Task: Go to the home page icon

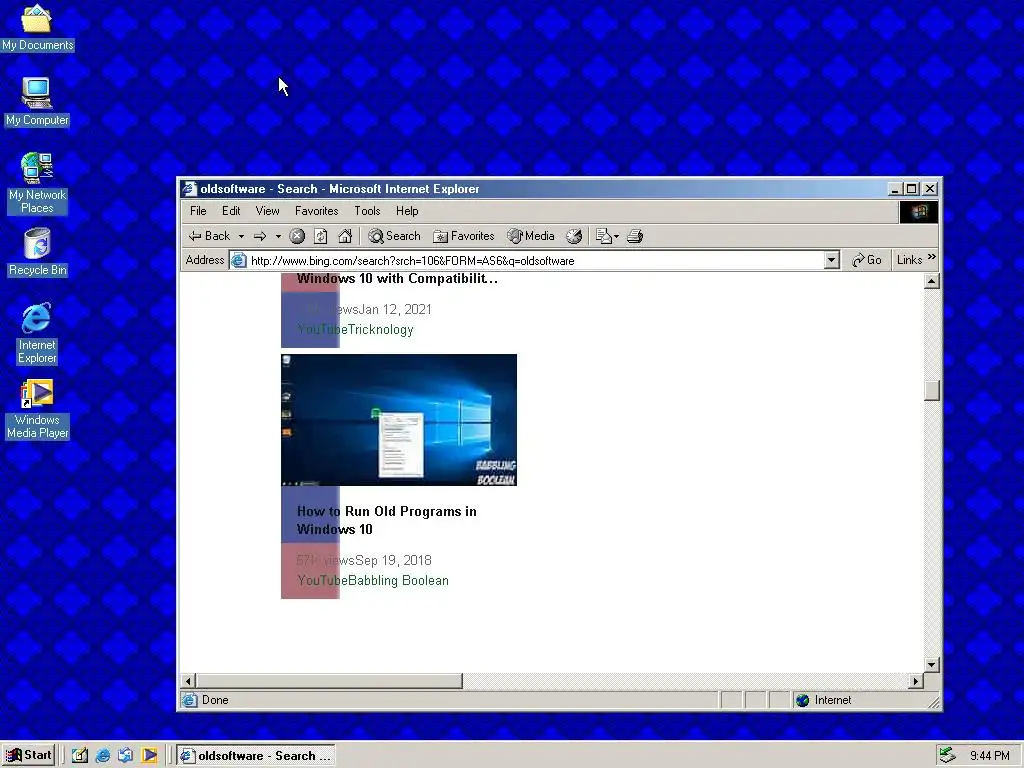Action: point(345,236)
